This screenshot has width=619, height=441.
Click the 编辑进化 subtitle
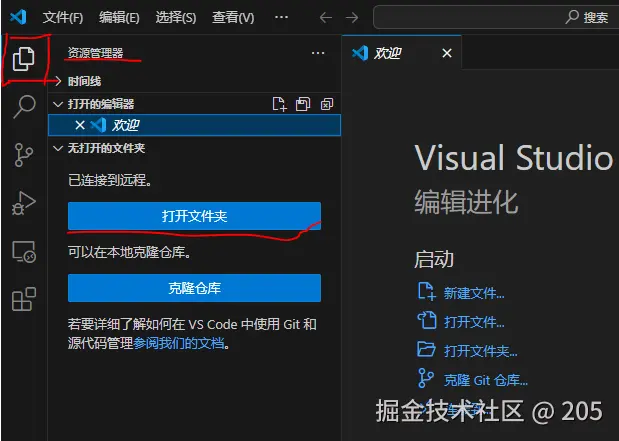coord(466,202)
